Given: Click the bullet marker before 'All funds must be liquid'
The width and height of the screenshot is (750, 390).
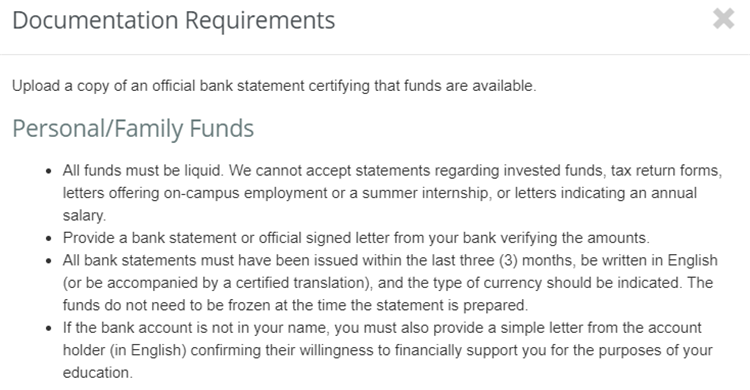Looking at the screenshot, I should tap(48, 171).
